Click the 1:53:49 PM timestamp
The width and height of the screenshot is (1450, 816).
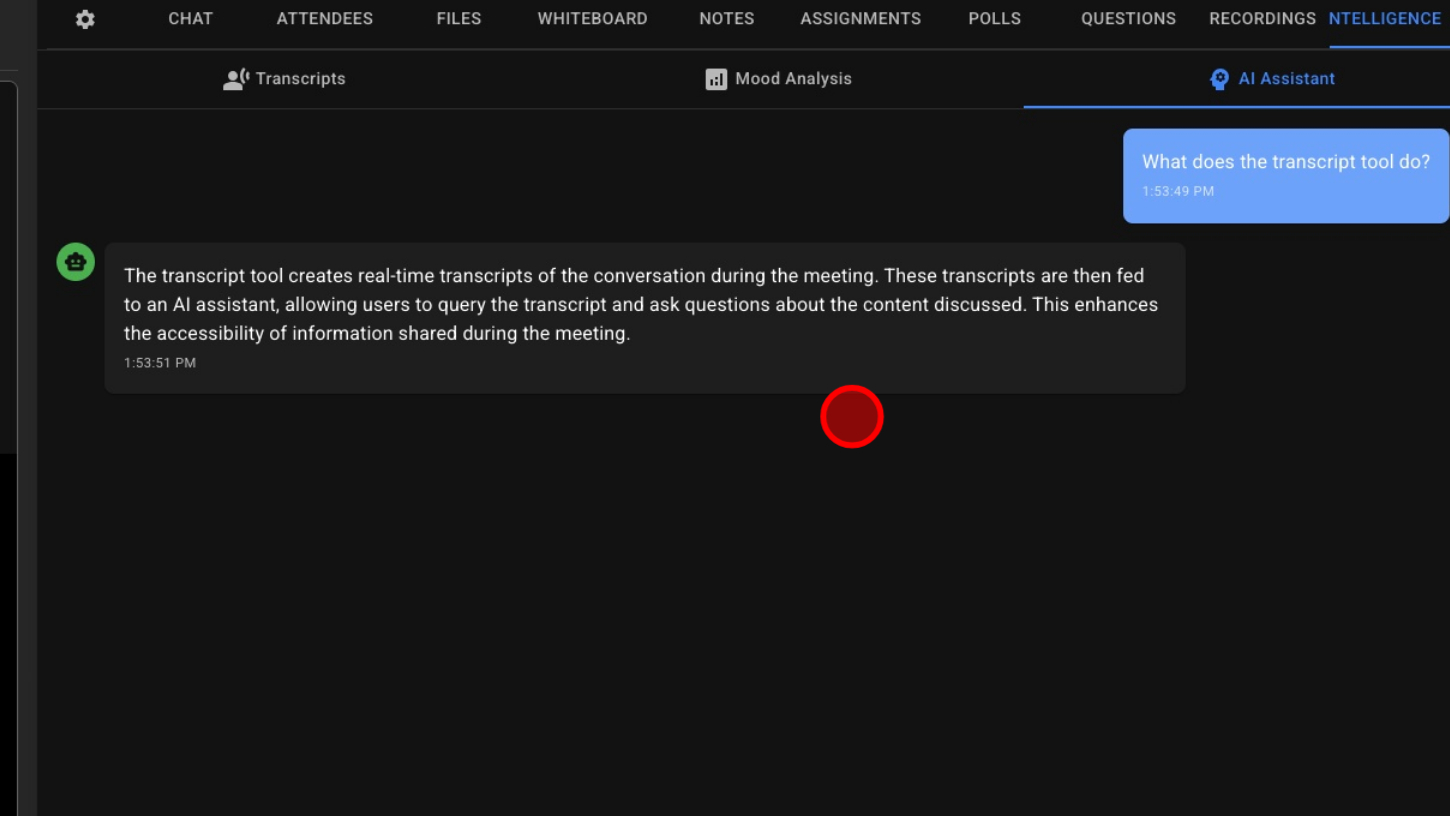pyautogui.click(x=1178, y=191)
